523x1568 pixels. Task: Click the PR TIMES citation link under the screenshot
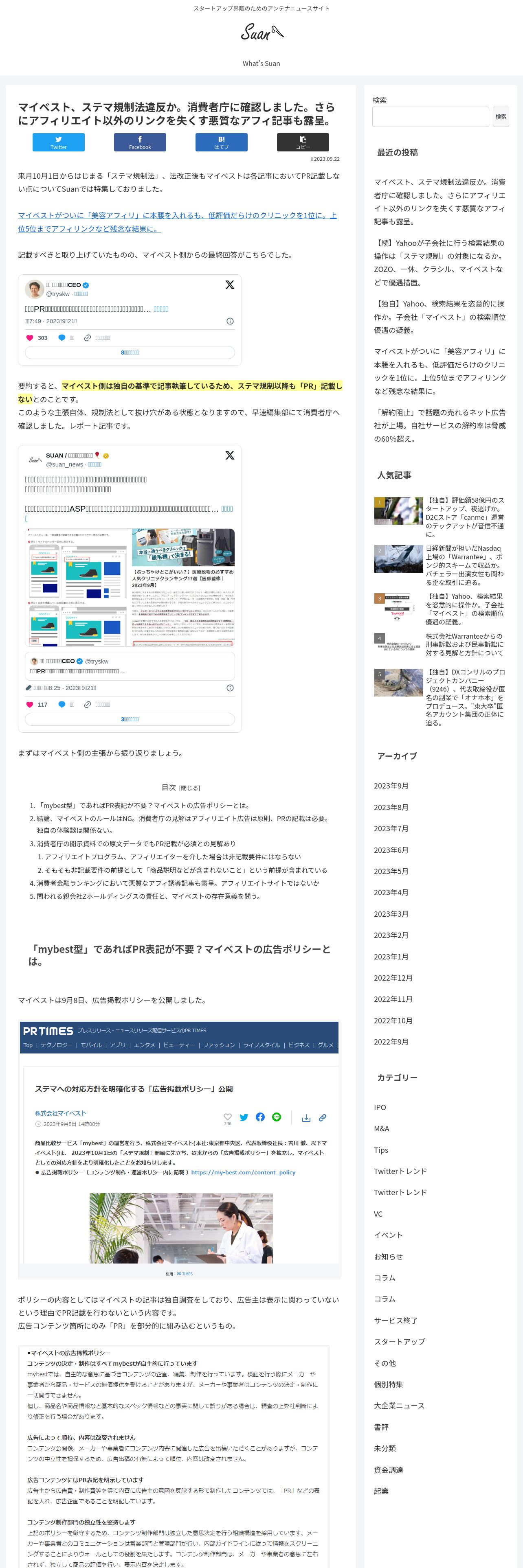coord(185,1273)
